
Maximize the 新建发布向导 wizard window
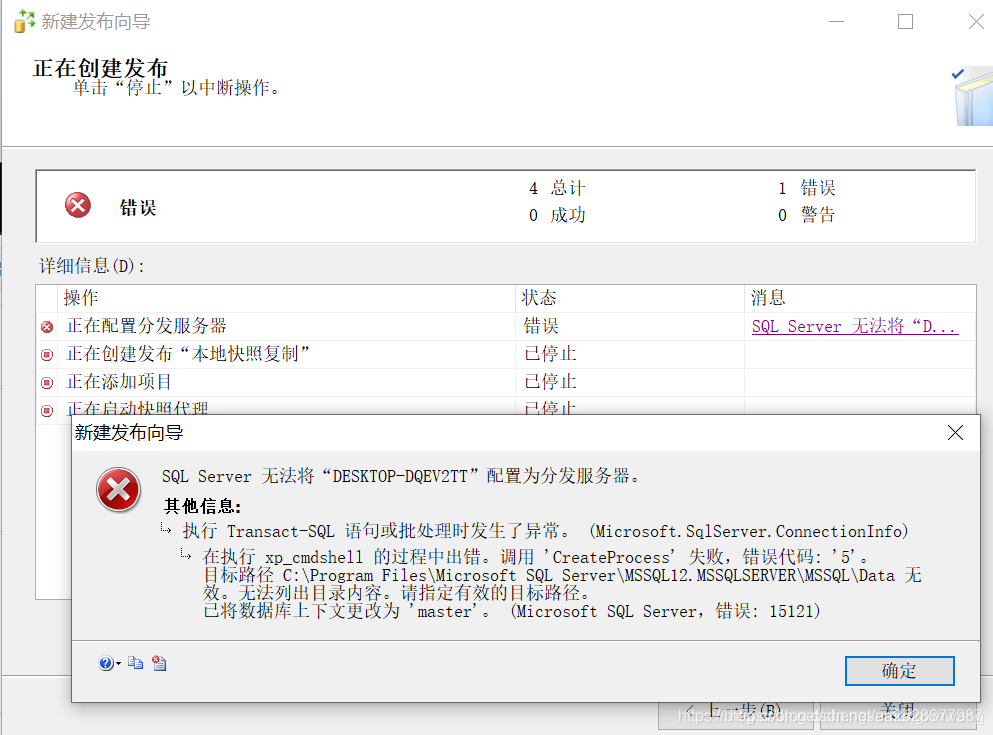906,22
